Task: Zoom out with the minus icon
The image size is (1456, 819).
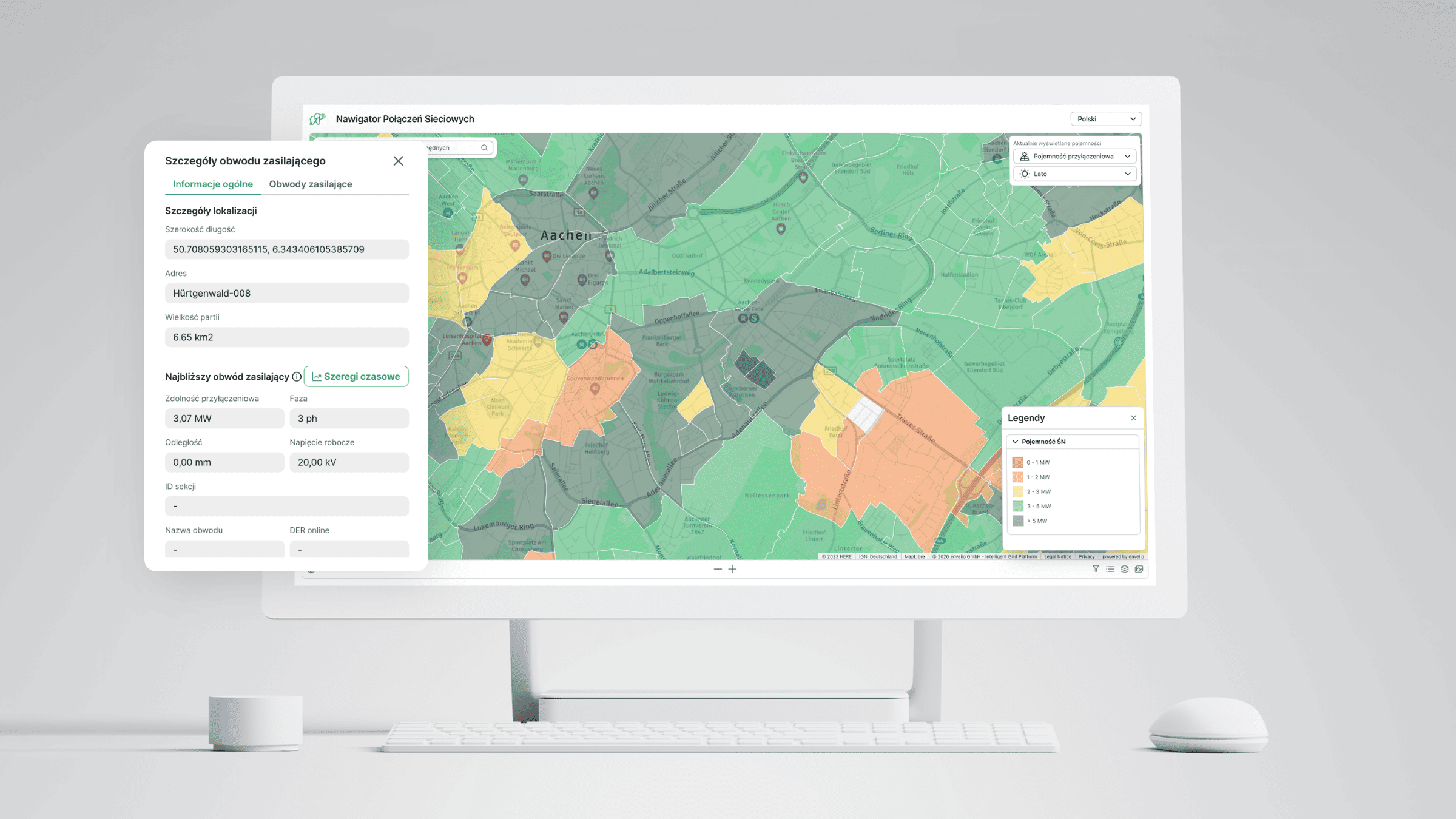Action: (x=718, y=569)
